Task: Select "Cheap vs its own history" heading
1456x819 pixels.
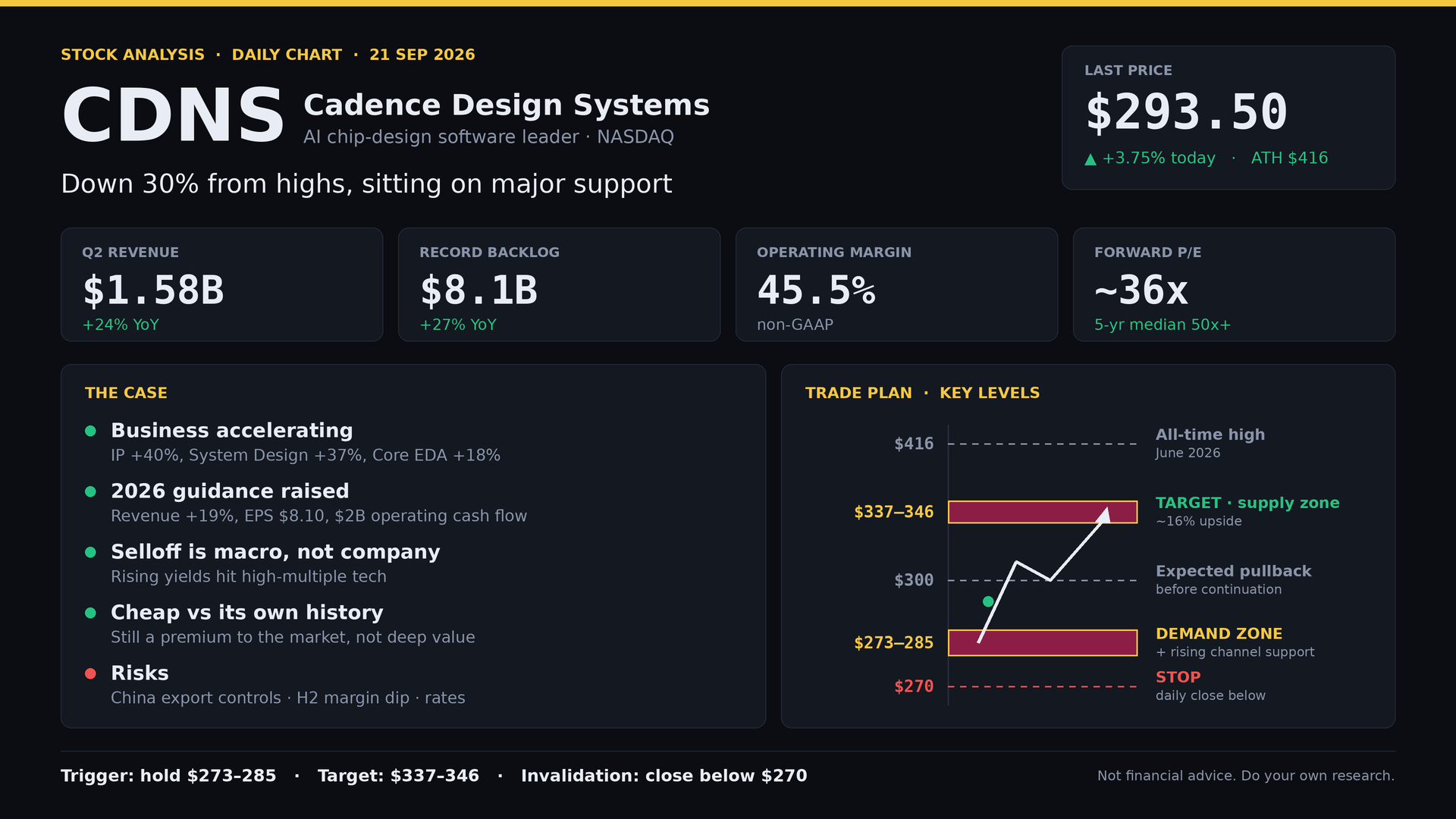Action: pyautogui.click(x=247, y=613)
